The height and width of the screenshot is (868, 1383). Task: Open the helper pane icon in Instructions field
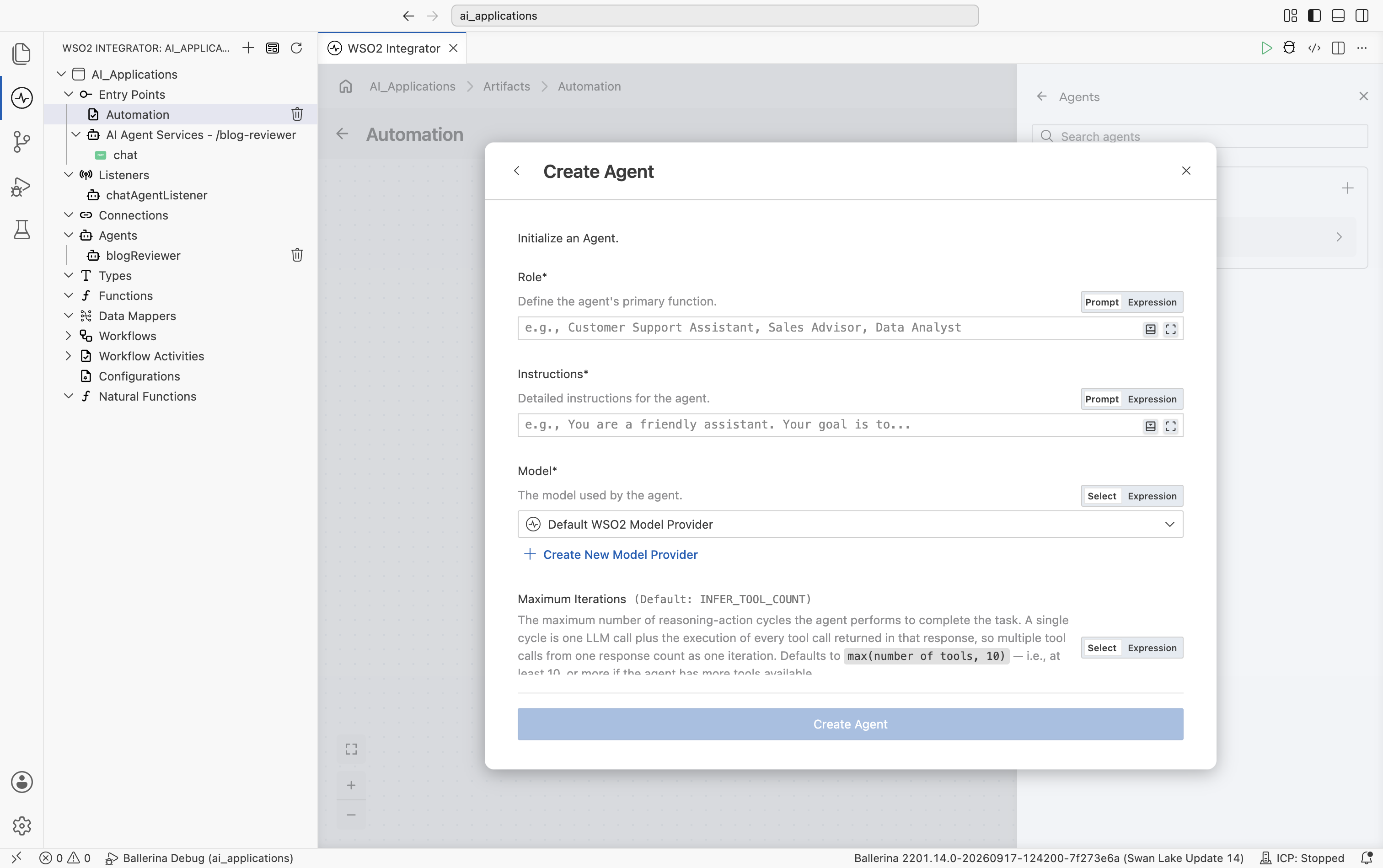click(1151, 426)
